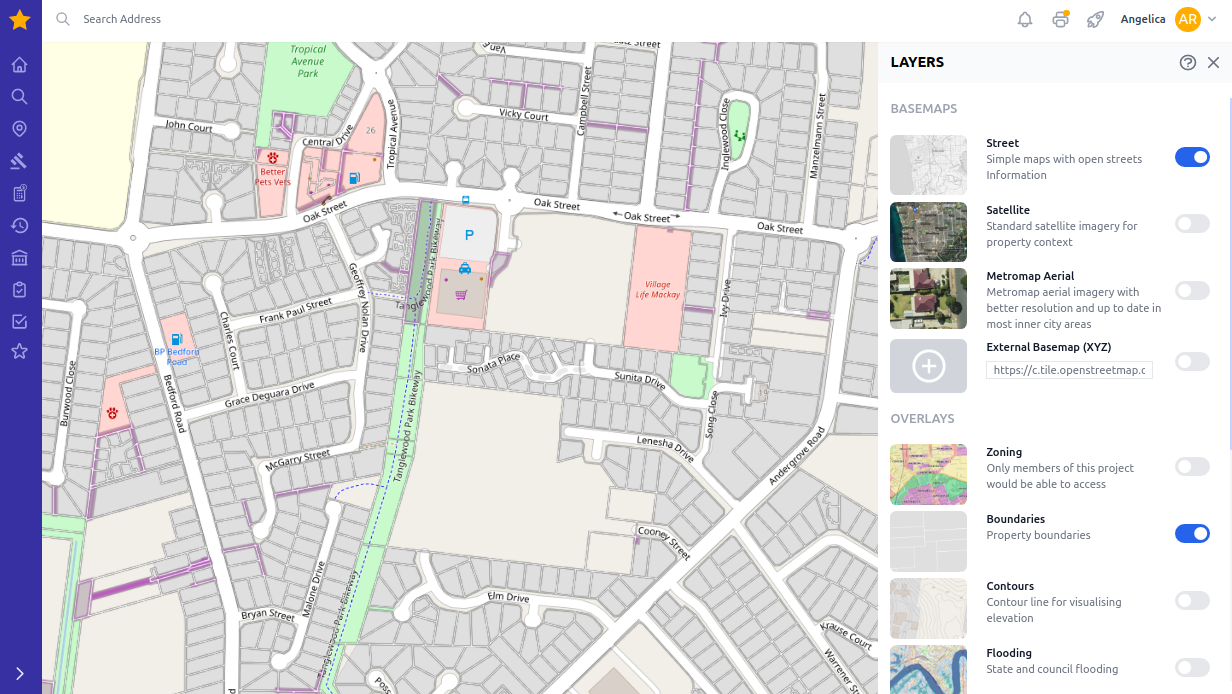Click the Lenesha Drive street label

[x=665, y=448]
